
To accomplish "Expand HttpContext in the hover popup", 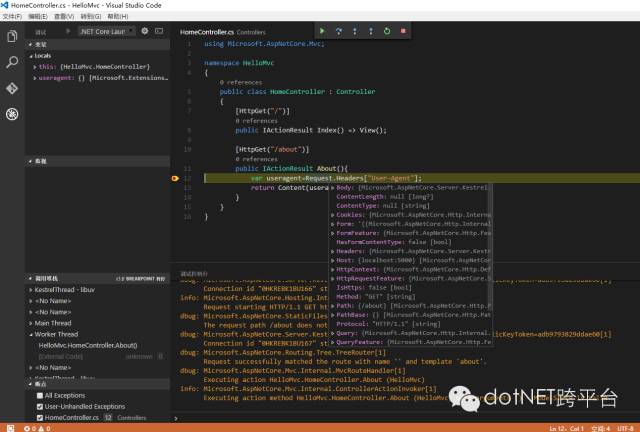I will coord(333,269).
